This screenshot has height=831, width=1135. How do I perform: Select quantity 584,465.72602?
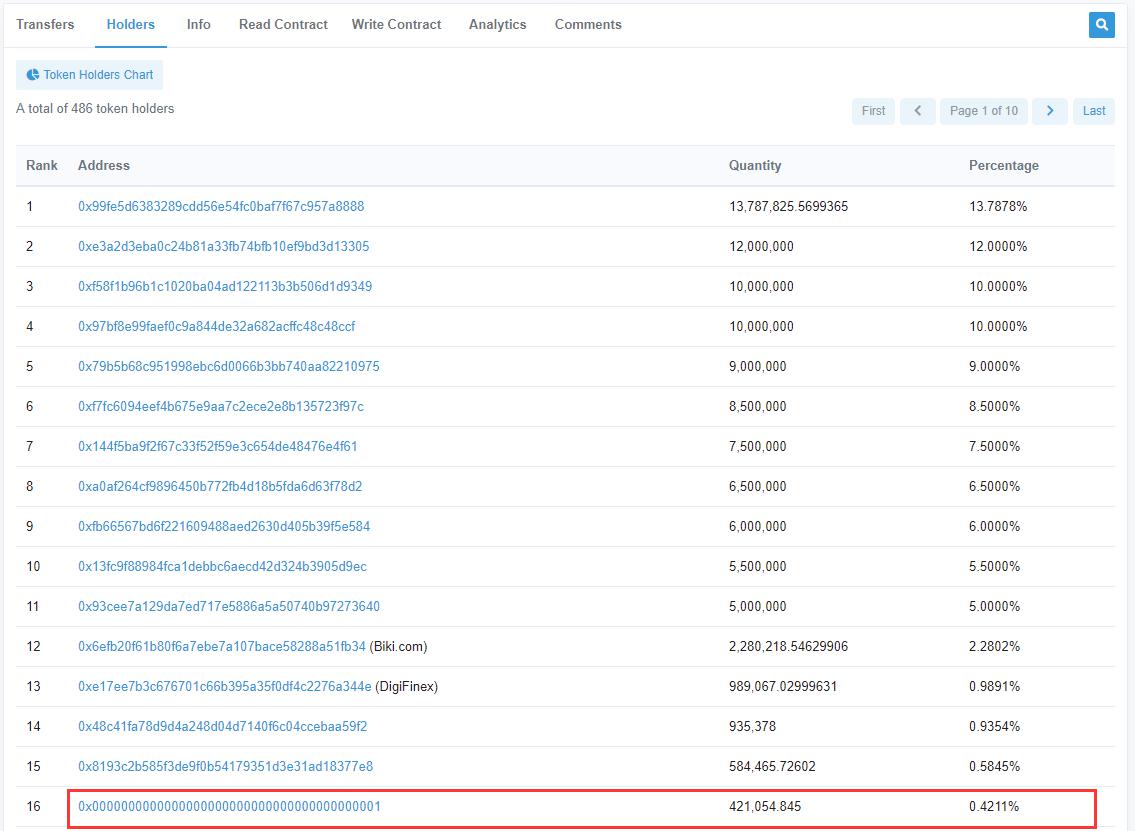[772, 767]
